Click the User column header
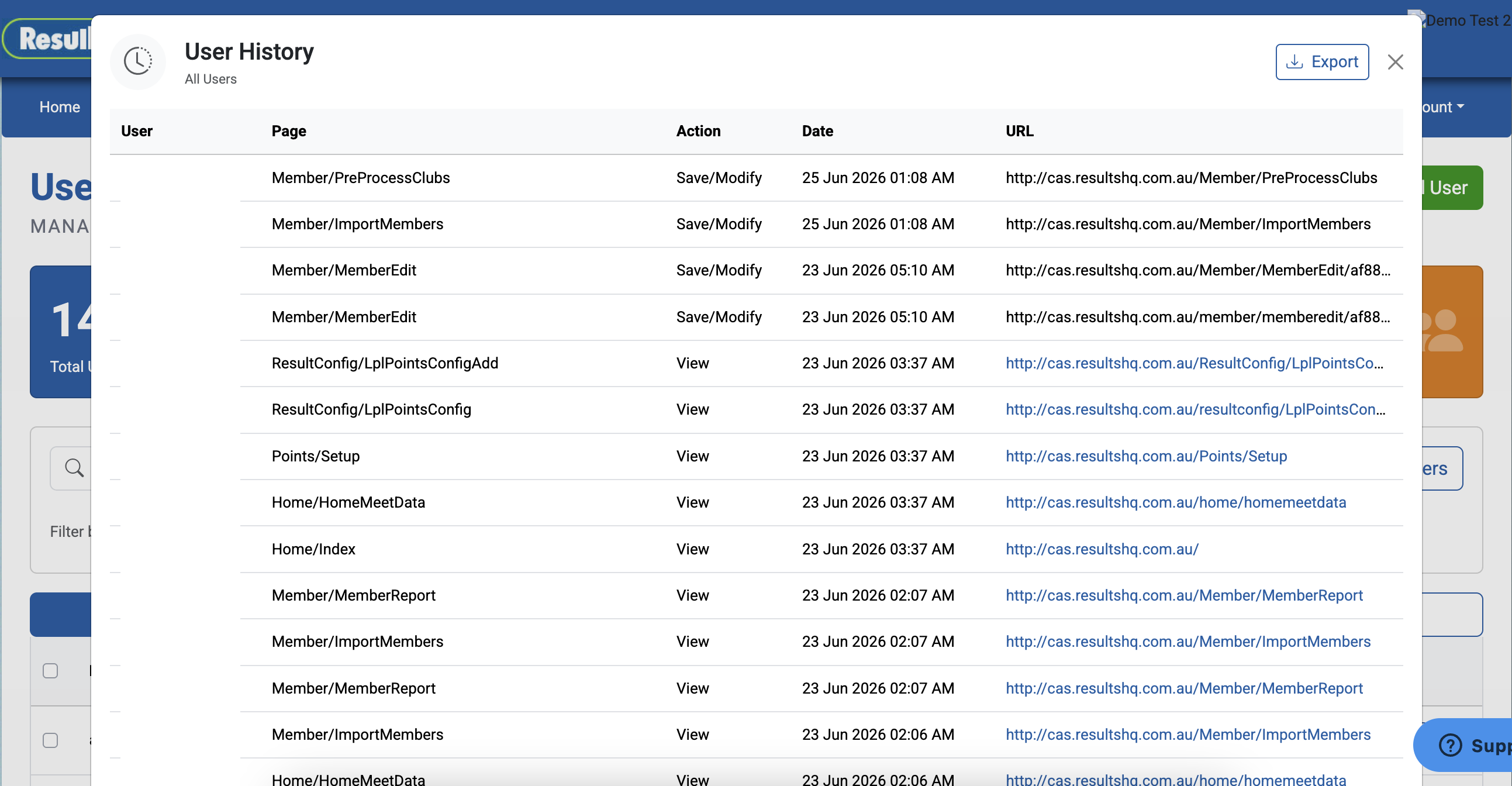The height and width of the screenshot is (786, 1512). [137, 131]
